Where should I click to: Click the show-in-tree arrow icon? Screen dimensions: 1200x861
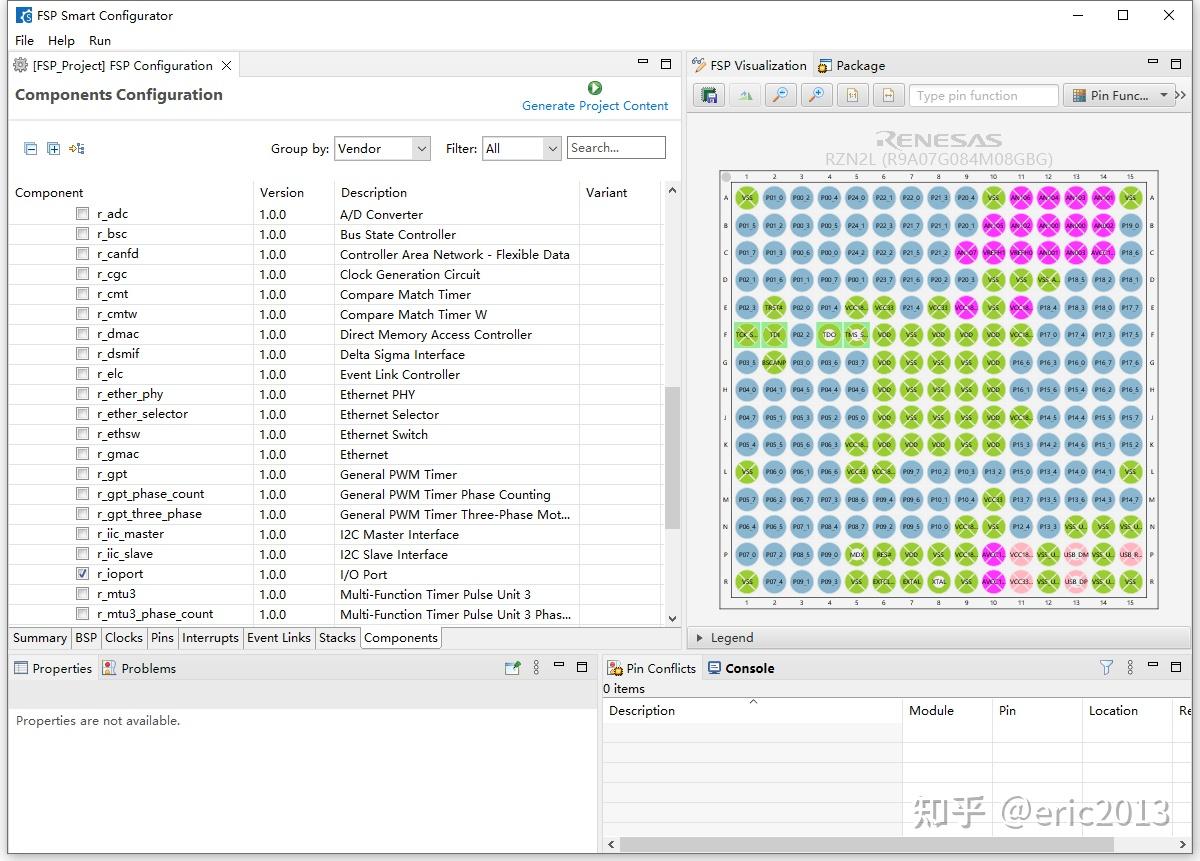point(77,148)
